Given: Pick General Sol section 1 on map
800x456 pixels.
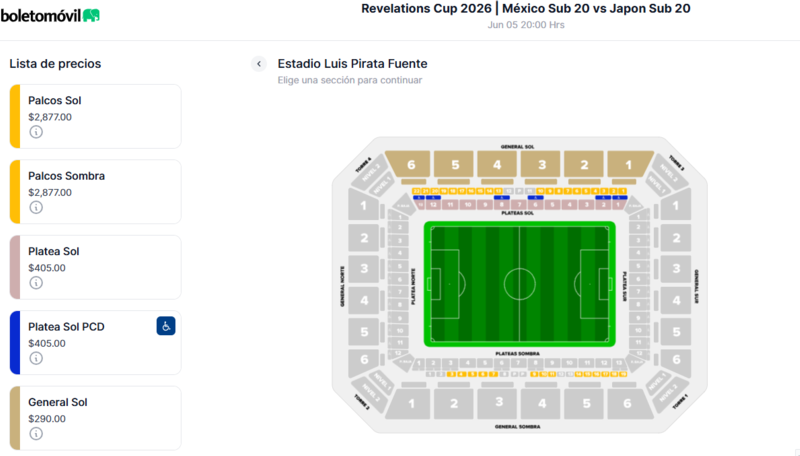Looking at the screenshot, I should tap(630, 164).
